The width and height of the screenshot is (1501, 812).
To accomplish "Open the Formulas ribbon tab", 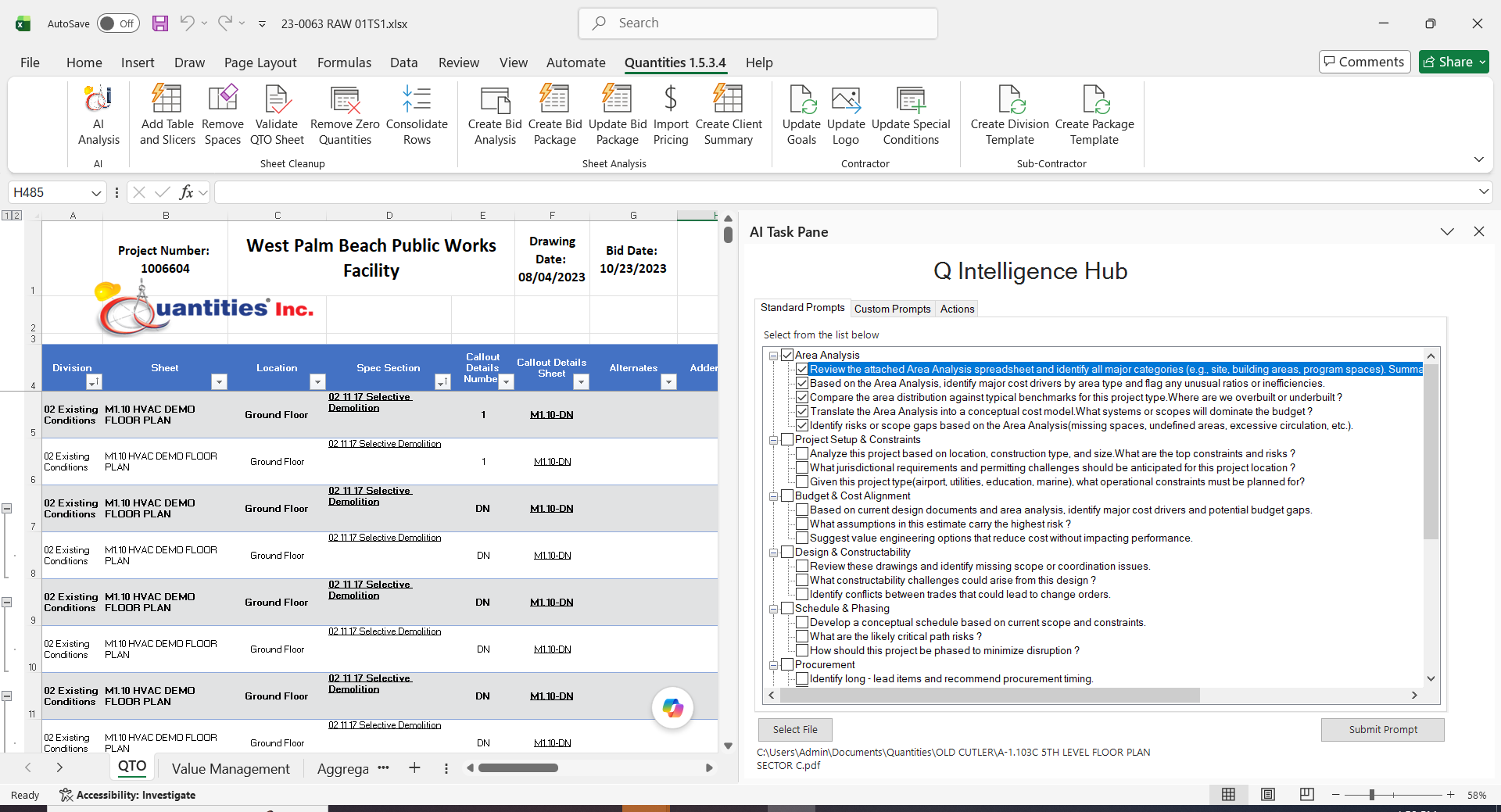I will pos(344,63).
